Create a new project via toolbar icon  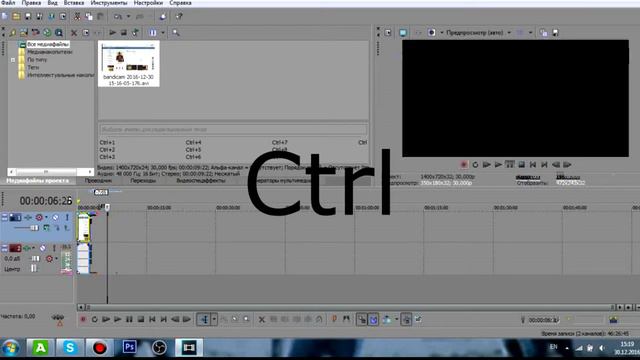point(5,16)
